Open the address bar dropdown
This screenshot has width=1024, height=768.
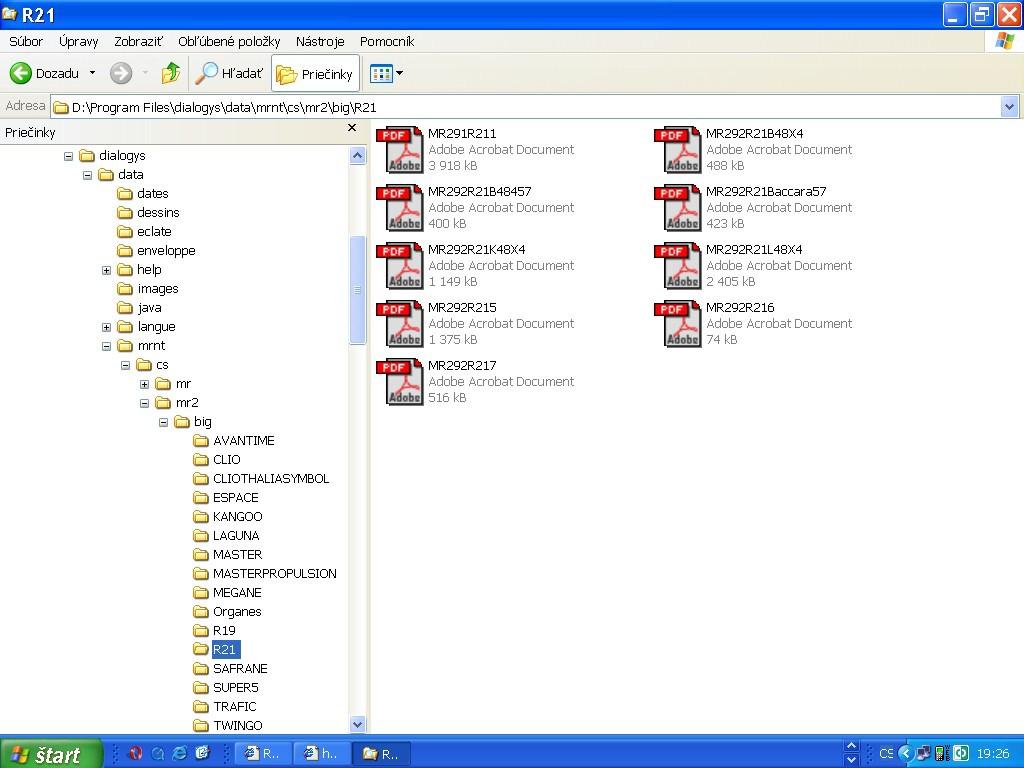click(1009, 106)
